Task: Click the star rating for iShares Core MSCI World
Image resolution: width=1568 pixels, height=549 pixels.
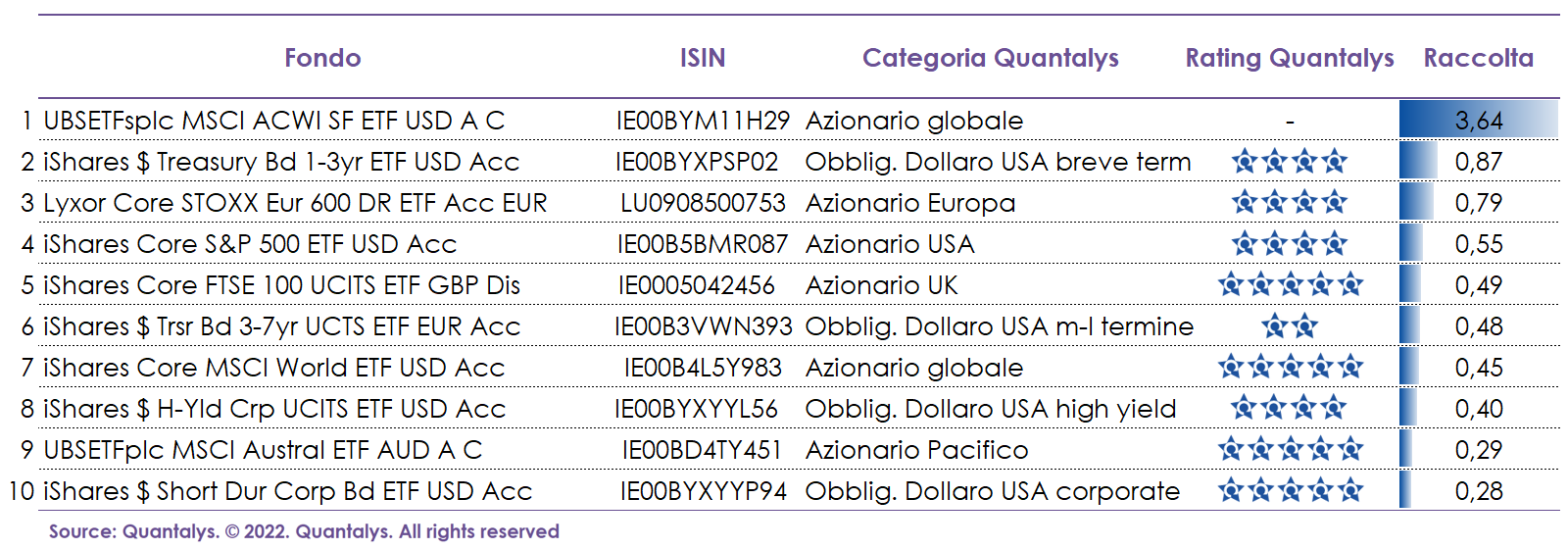Action: click(x=1289, y=368)
